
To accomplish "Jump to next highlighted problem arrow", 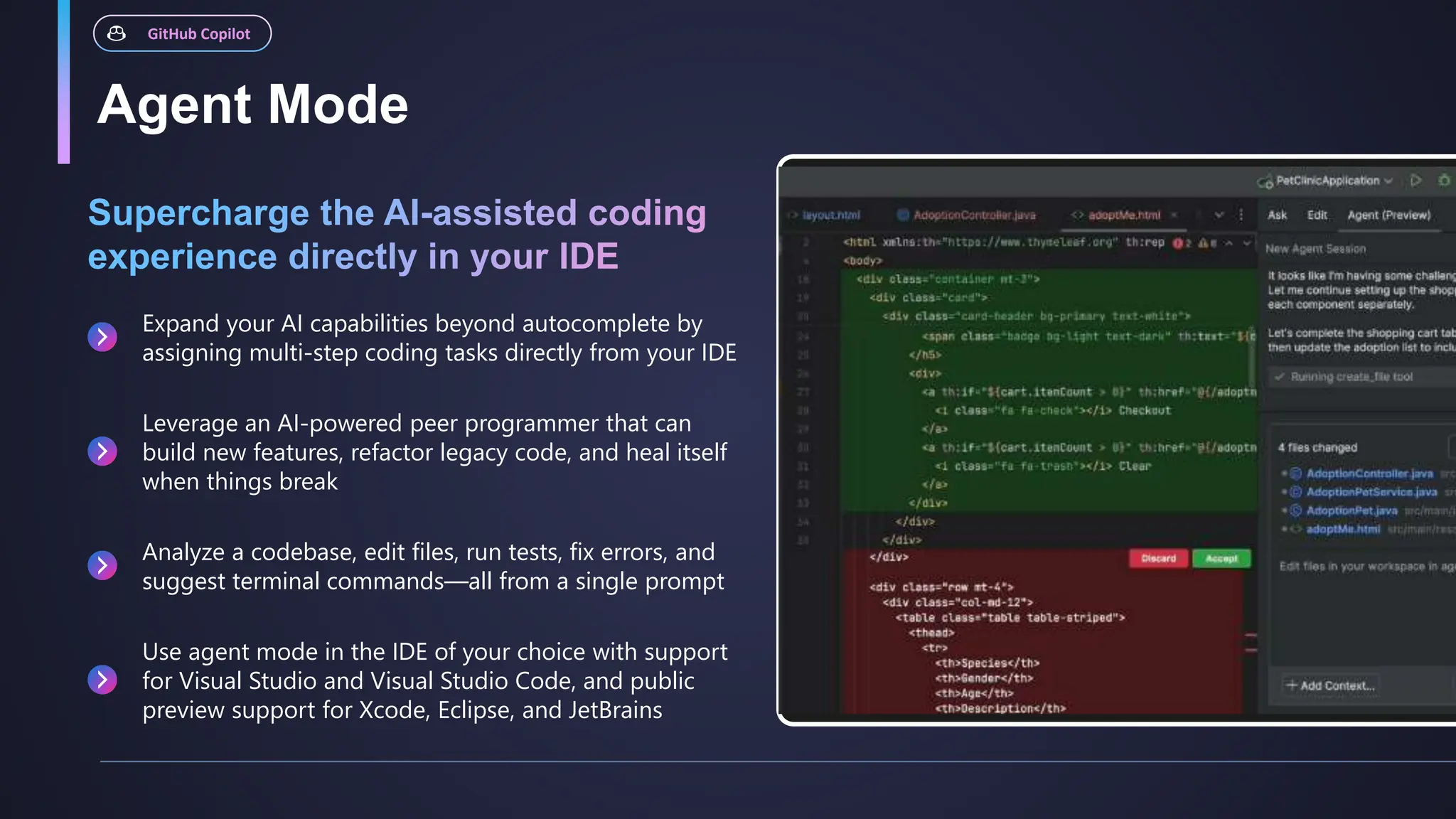I will pyautogui.click(x=1246, y=243).
